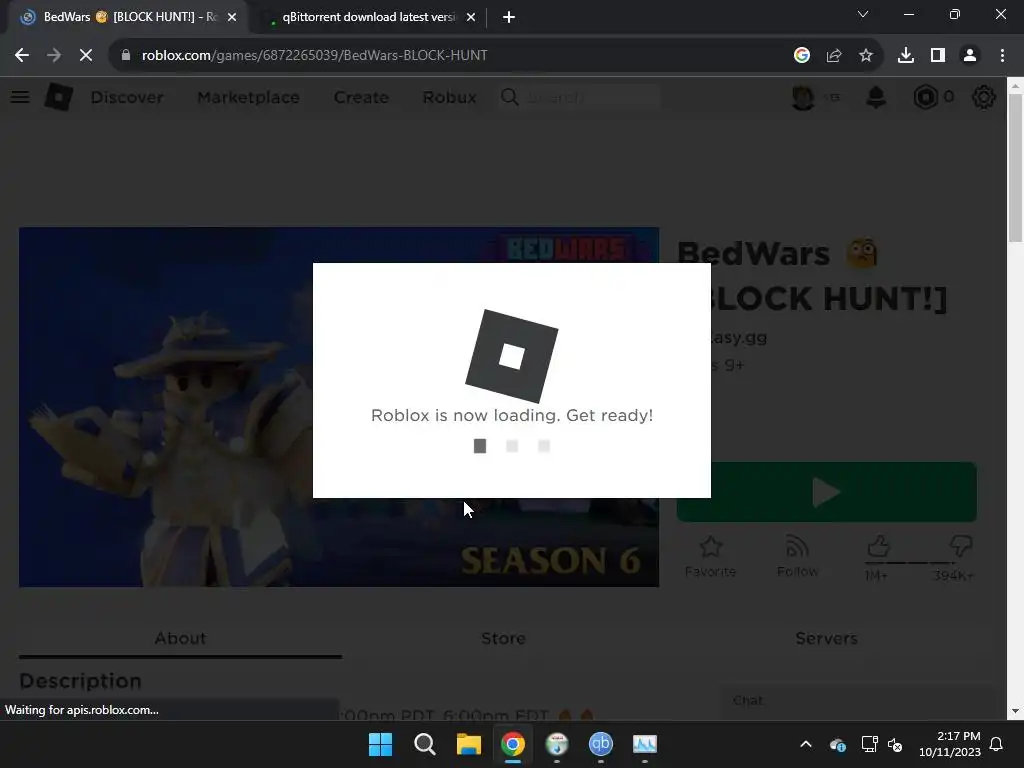The image size is (1024, 768).
Task: Stop page loading with the X button
Action: click(x=86, y=56)
